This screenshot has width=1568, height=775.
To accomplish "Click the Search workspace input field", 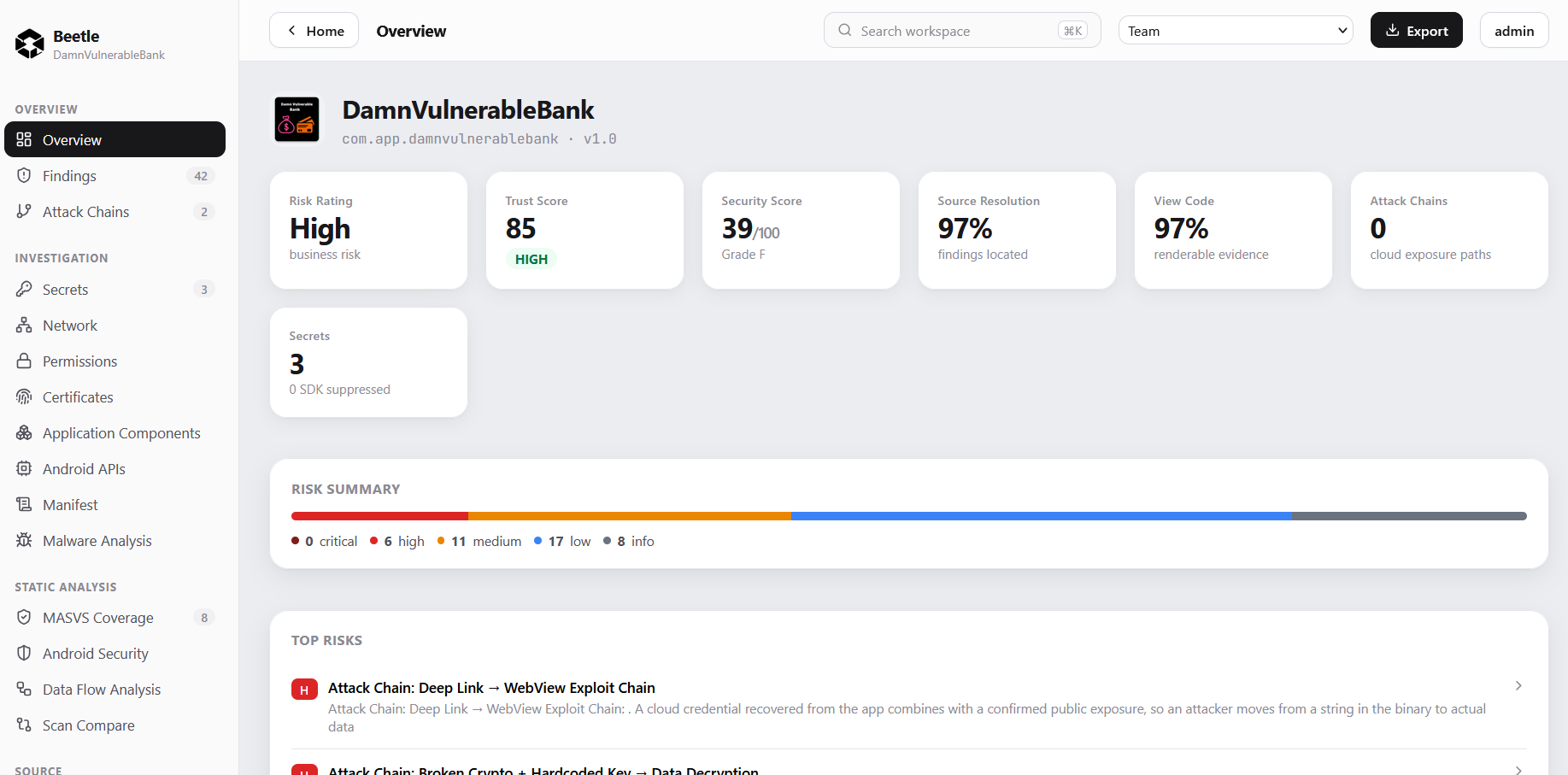I will [x=962, y=30].
